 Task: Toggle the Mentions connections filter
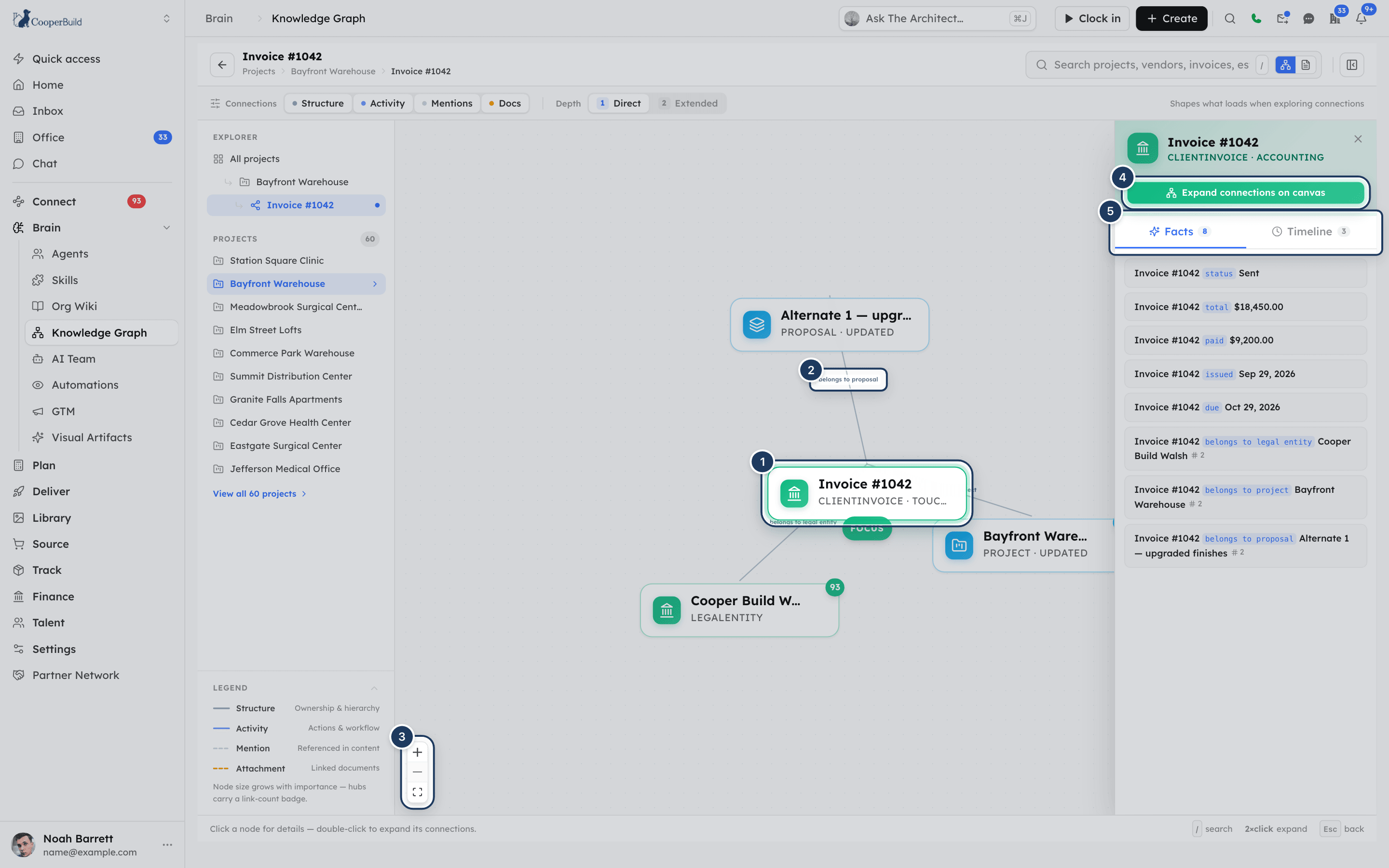pyautogui.click(x=447, y=103)
